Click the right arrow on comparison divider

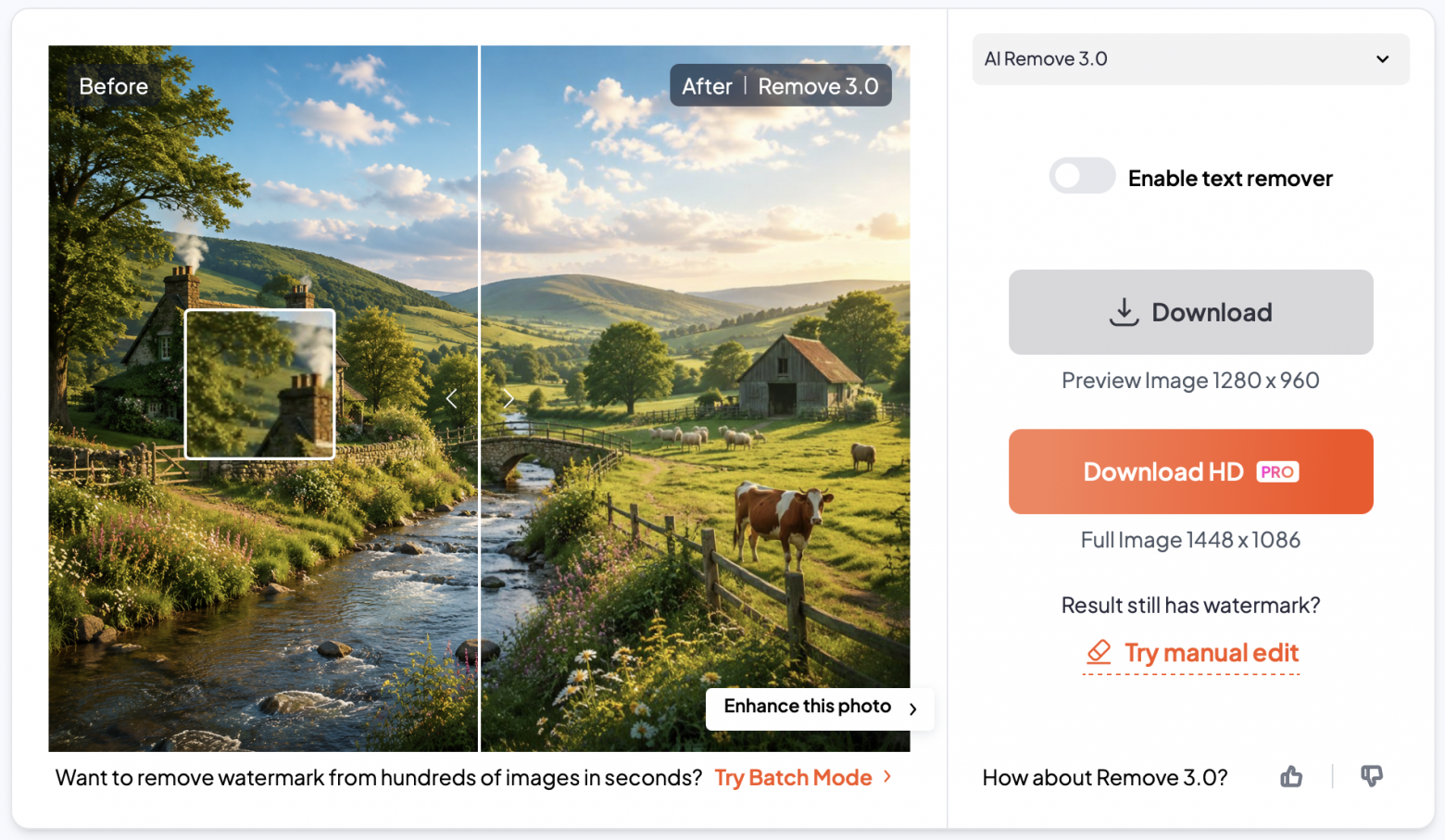point(508,399)
